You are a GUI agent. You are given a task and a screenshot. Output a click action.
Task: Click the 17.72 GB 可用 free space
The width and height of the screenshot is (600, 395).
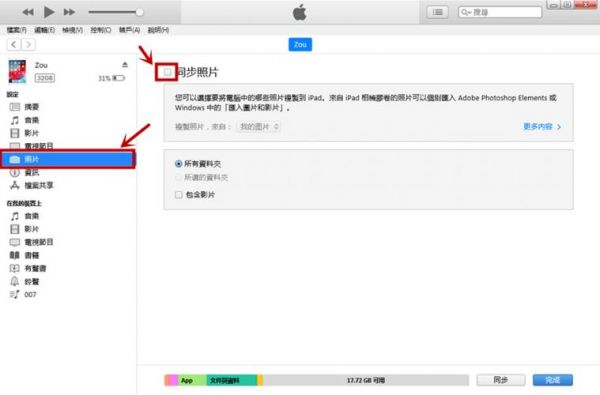point(365,380)
